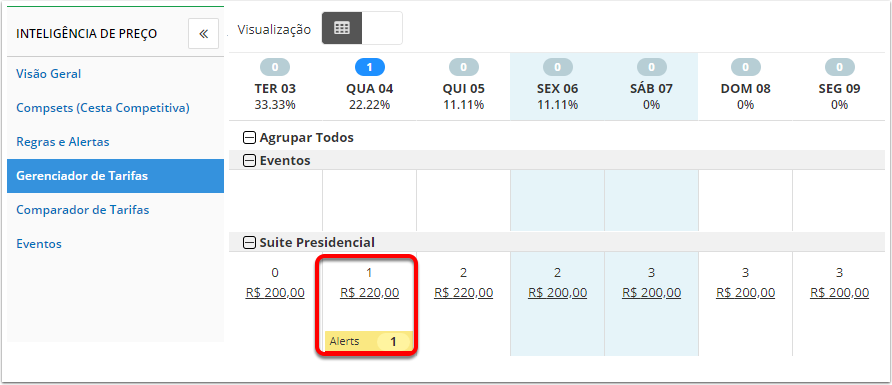The width and height of the screenshot is (892, 385).
Task: Click the gray 0 badge above TER 03
Action: pos(275,68)
